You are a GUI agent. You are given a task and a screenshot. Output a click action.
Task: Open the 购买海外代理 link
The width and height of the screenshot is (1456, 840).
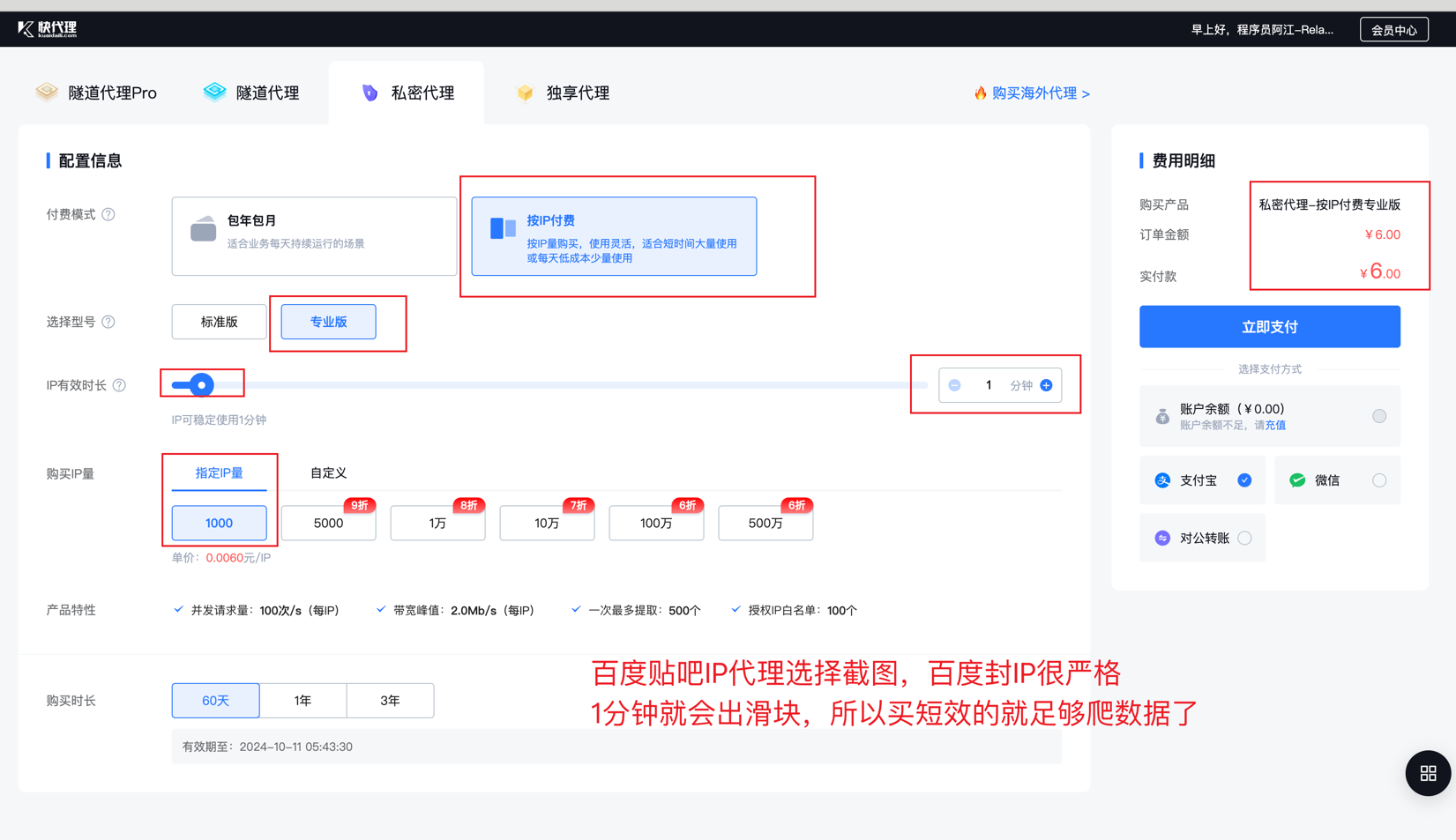point(1033,93)
